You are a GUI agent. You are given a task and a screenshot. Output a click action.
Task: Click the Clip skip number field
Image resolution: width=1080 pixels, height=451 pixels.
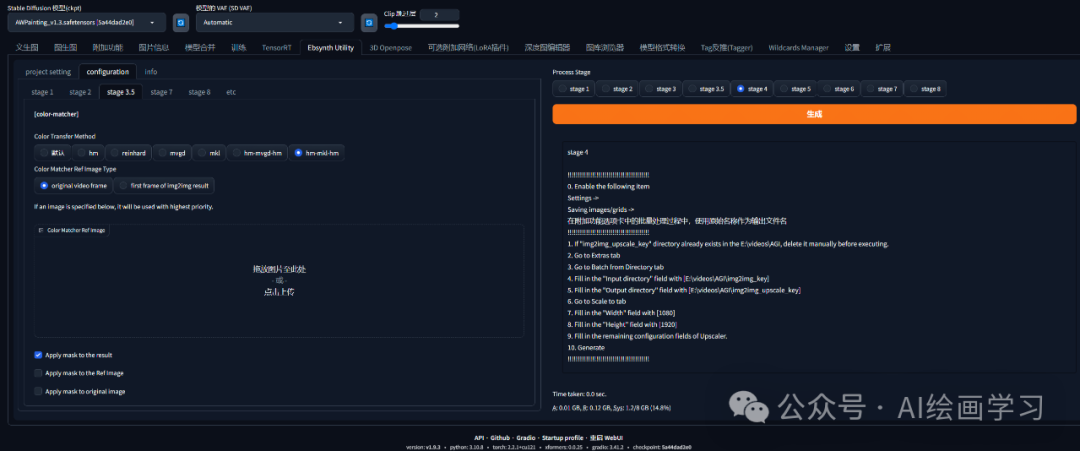tap(439, 14)
